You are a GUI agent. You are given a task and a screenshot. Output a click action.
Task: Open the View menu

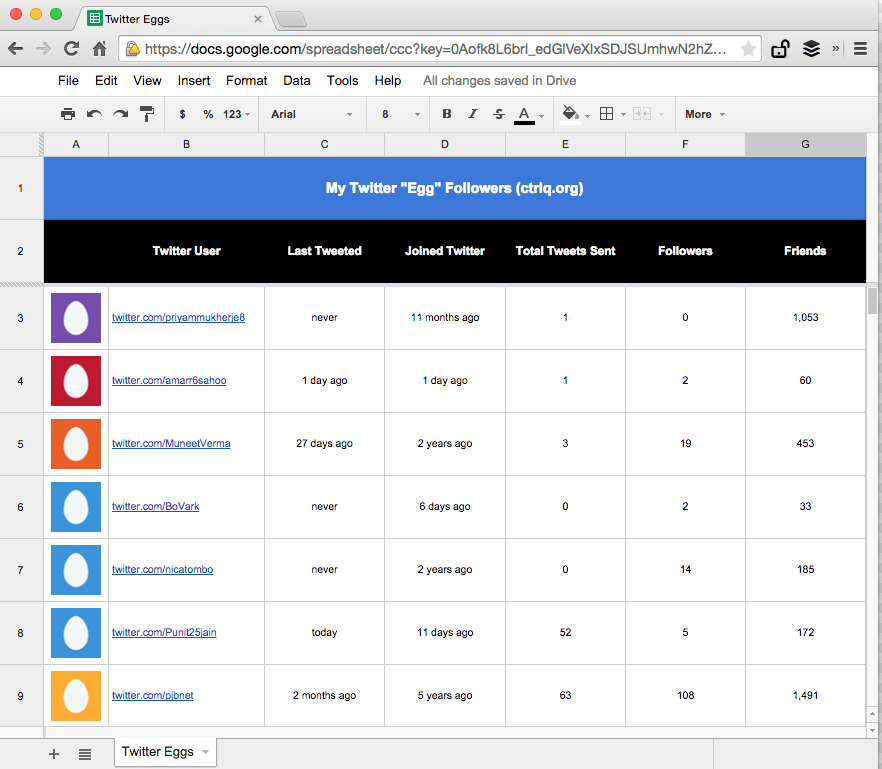[147, 80]
